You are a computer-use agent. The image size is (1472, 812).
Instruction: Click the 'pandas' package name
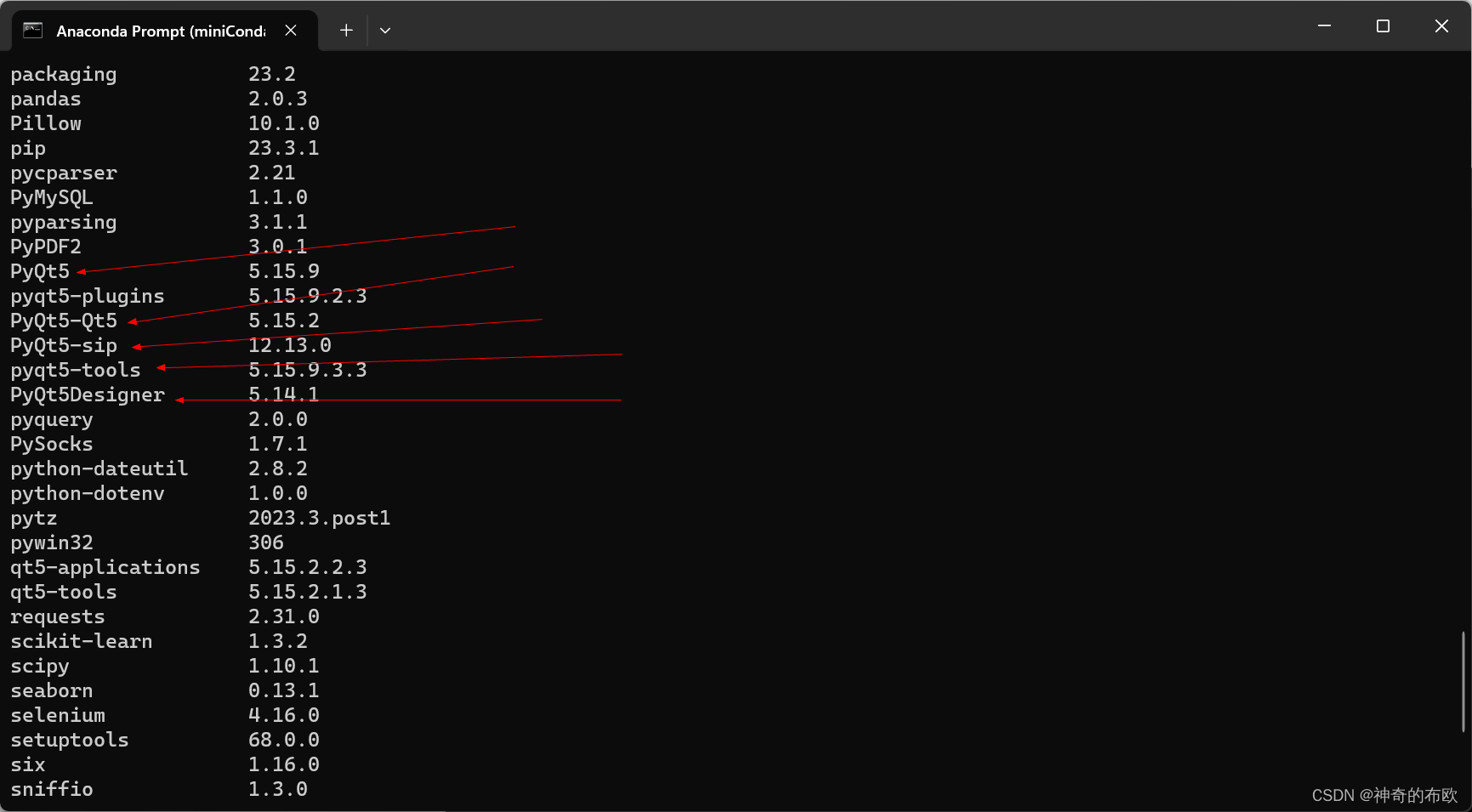click(46, 99)
